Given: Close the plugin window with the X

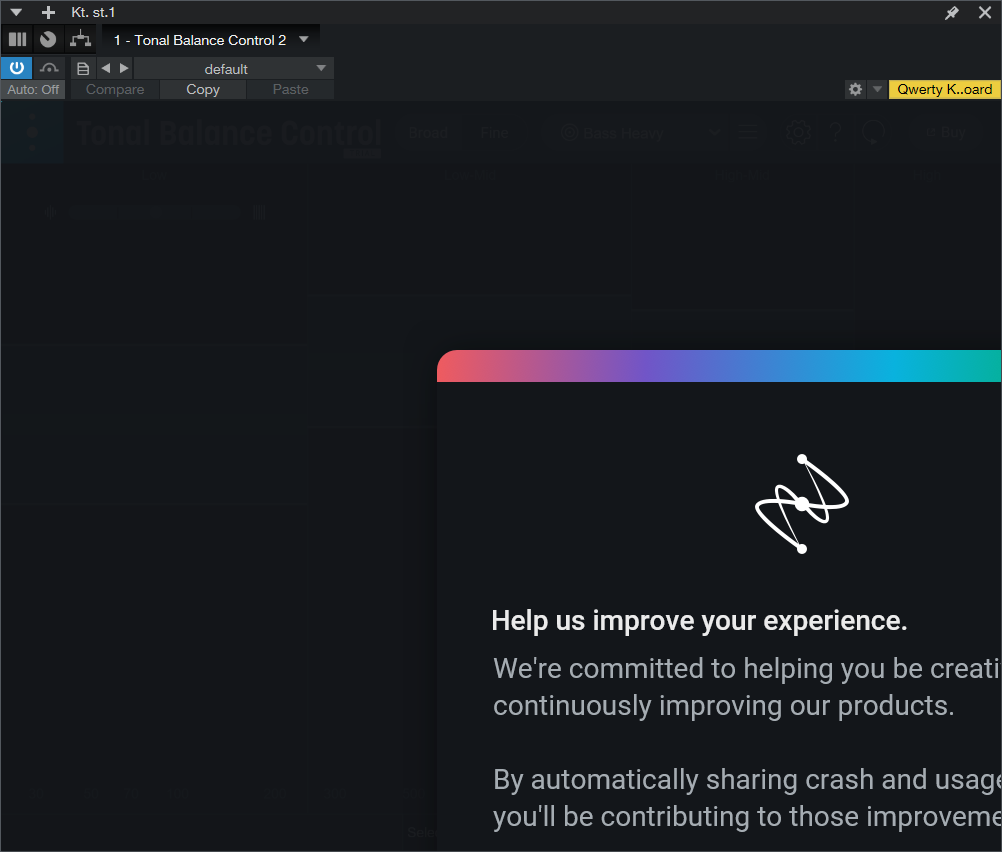Looking at the screenshot, I should click(x=985, y=12).
